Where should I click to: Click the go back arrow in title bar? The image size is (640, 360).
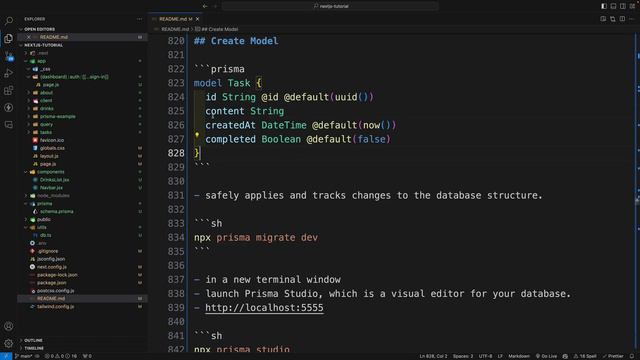pos(205,6)
